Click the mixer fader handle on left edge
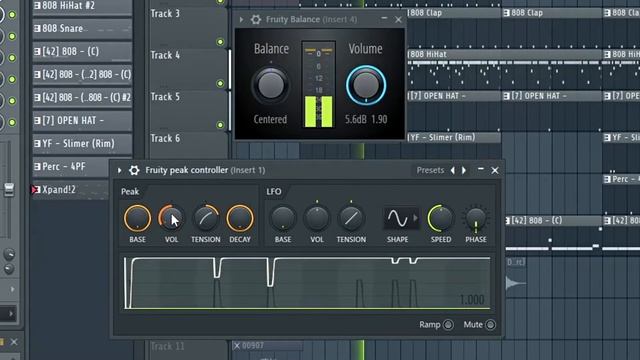The height and width of the screenshot is (360, 640). coord(9,190)
